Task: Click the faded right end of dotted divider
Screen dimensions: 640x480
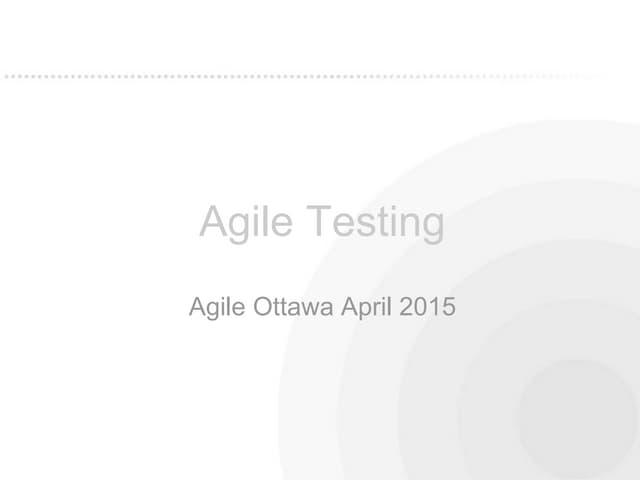Action: tap(600, 75)
